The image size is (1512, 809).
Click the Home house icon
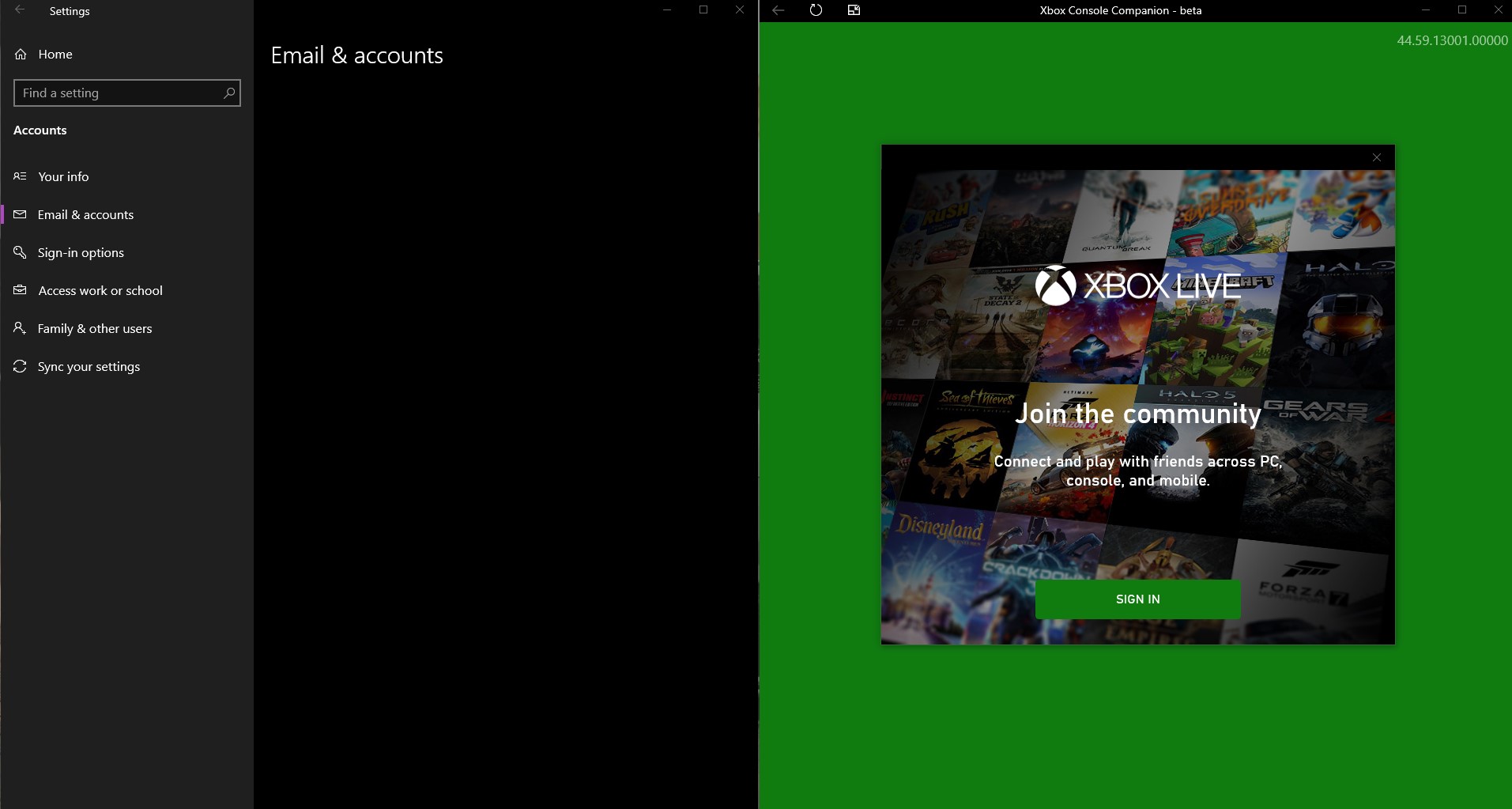21,54
